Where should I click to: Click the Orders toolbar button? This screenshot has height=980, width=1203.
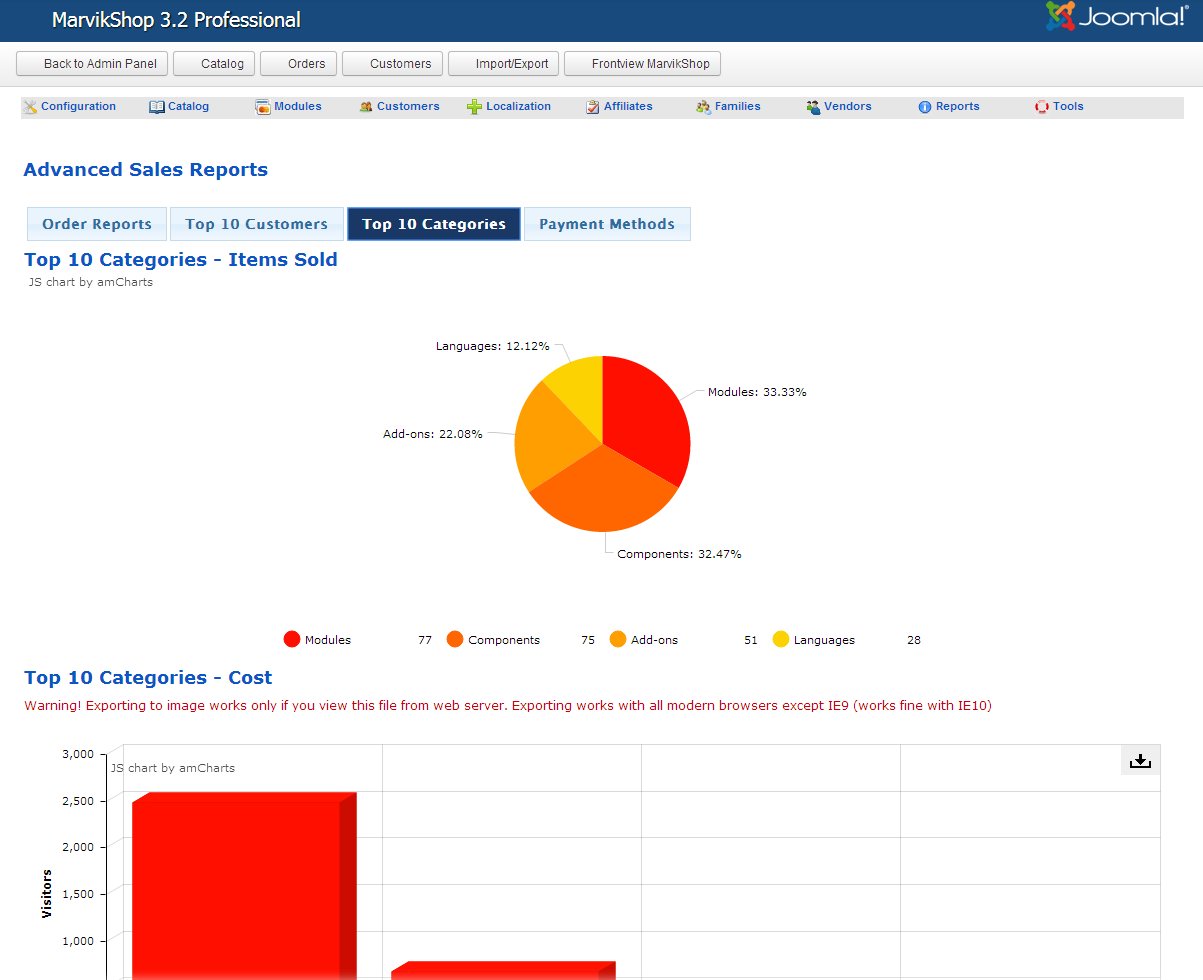(x=299, y=64)
